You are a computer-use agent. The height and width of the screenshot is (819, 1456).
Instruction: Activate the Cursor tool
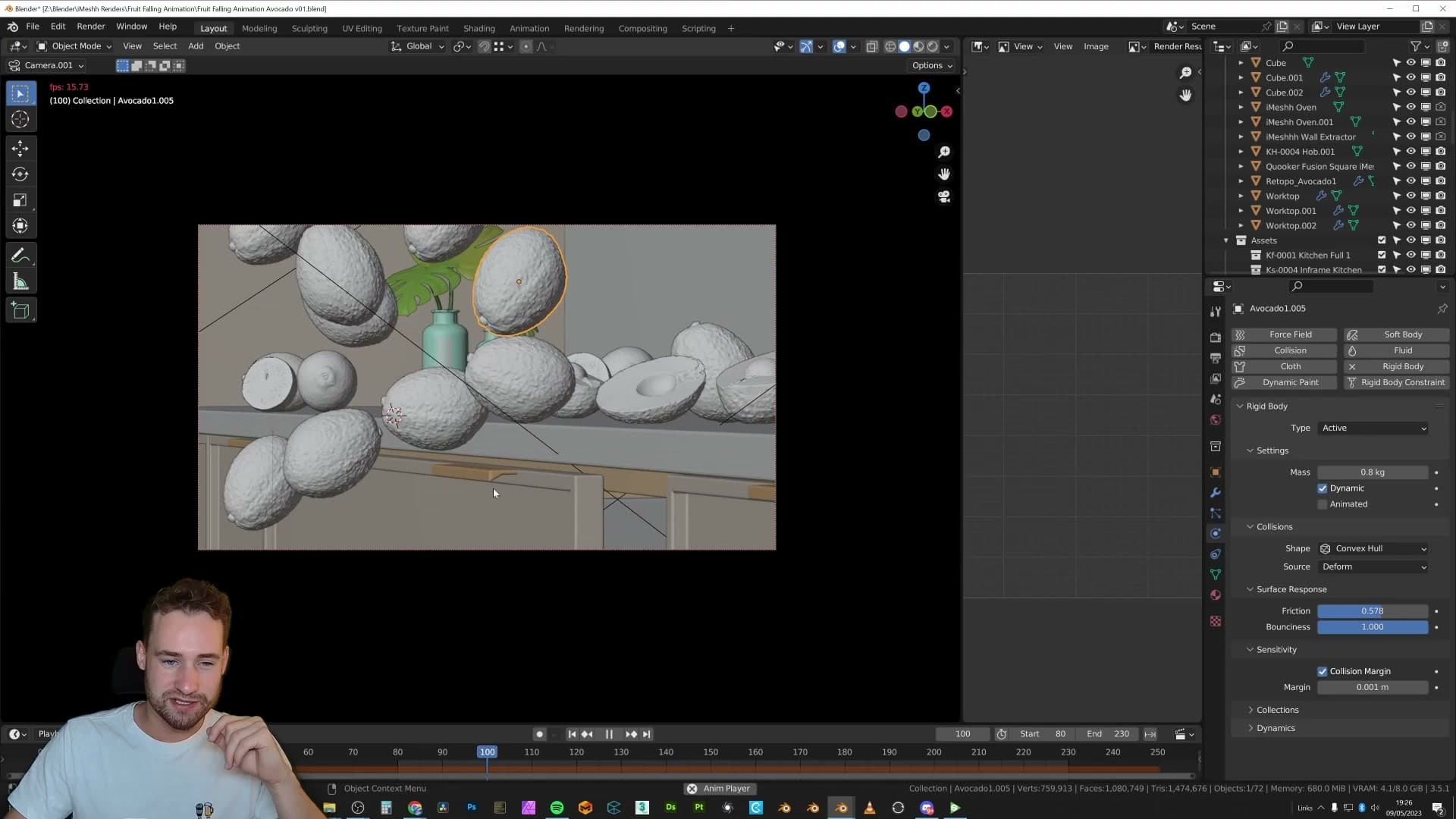(x=20, y=120)
